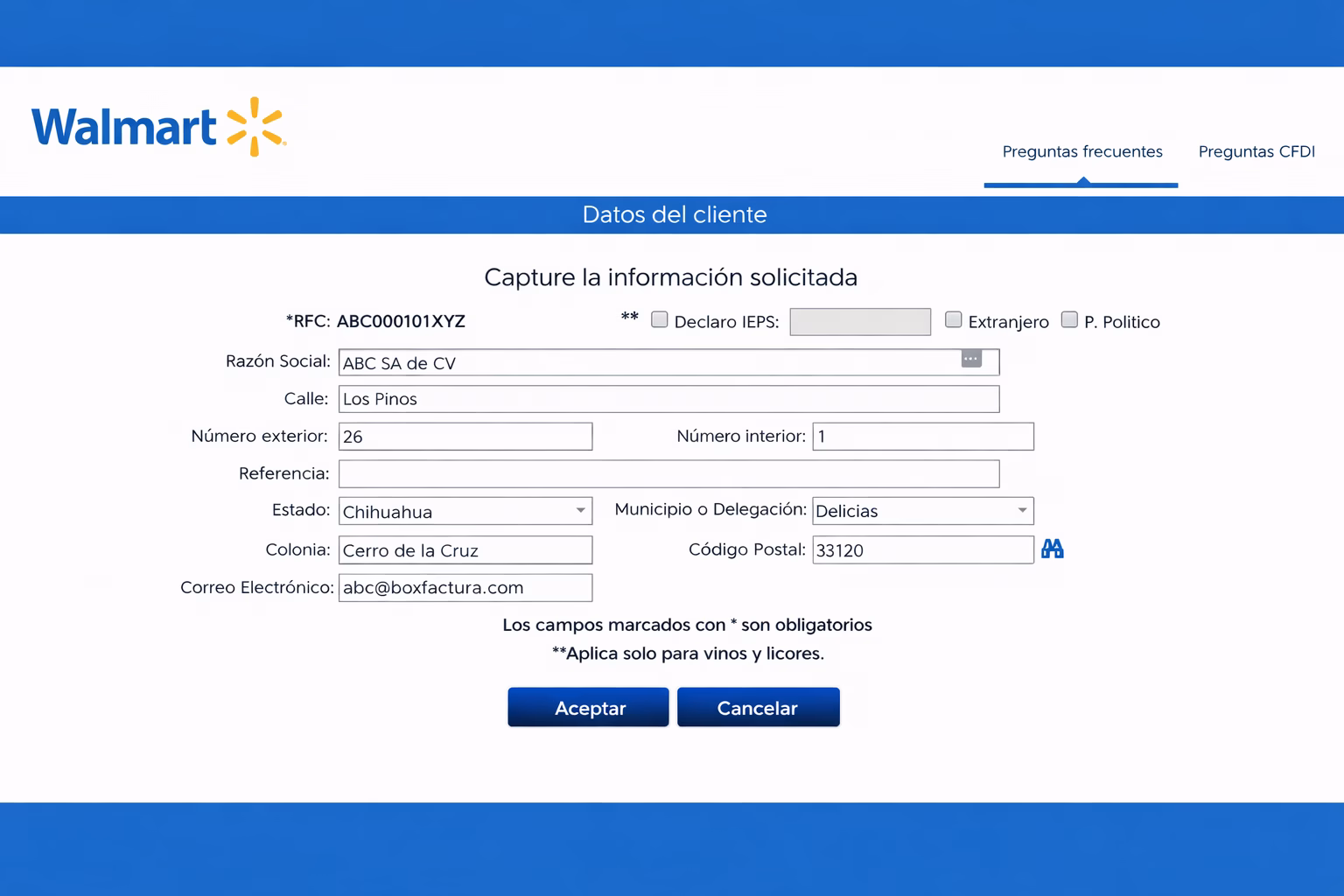This screenshot has width=1344, height=896.
Task: Click the Aceptar button
Action: pyautogui.click(x=589, y=707)
